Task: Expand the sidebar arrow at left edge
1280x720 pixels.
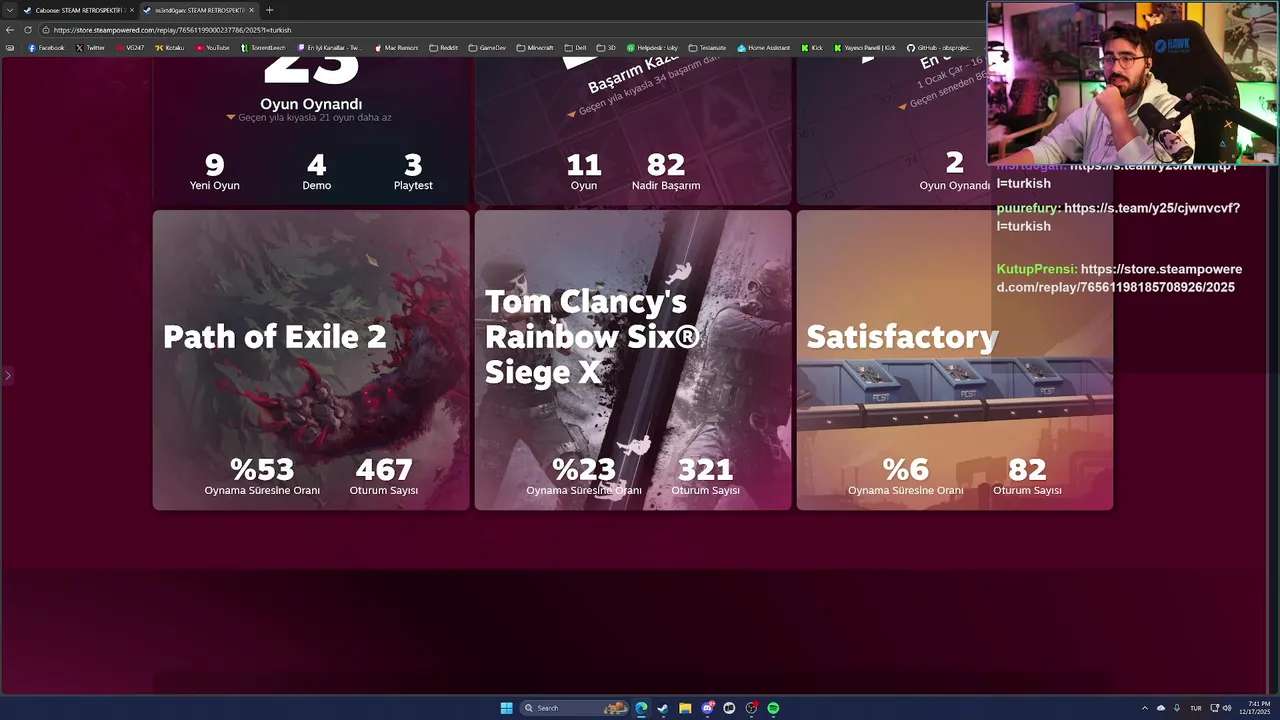Action: tap(7, 375)
